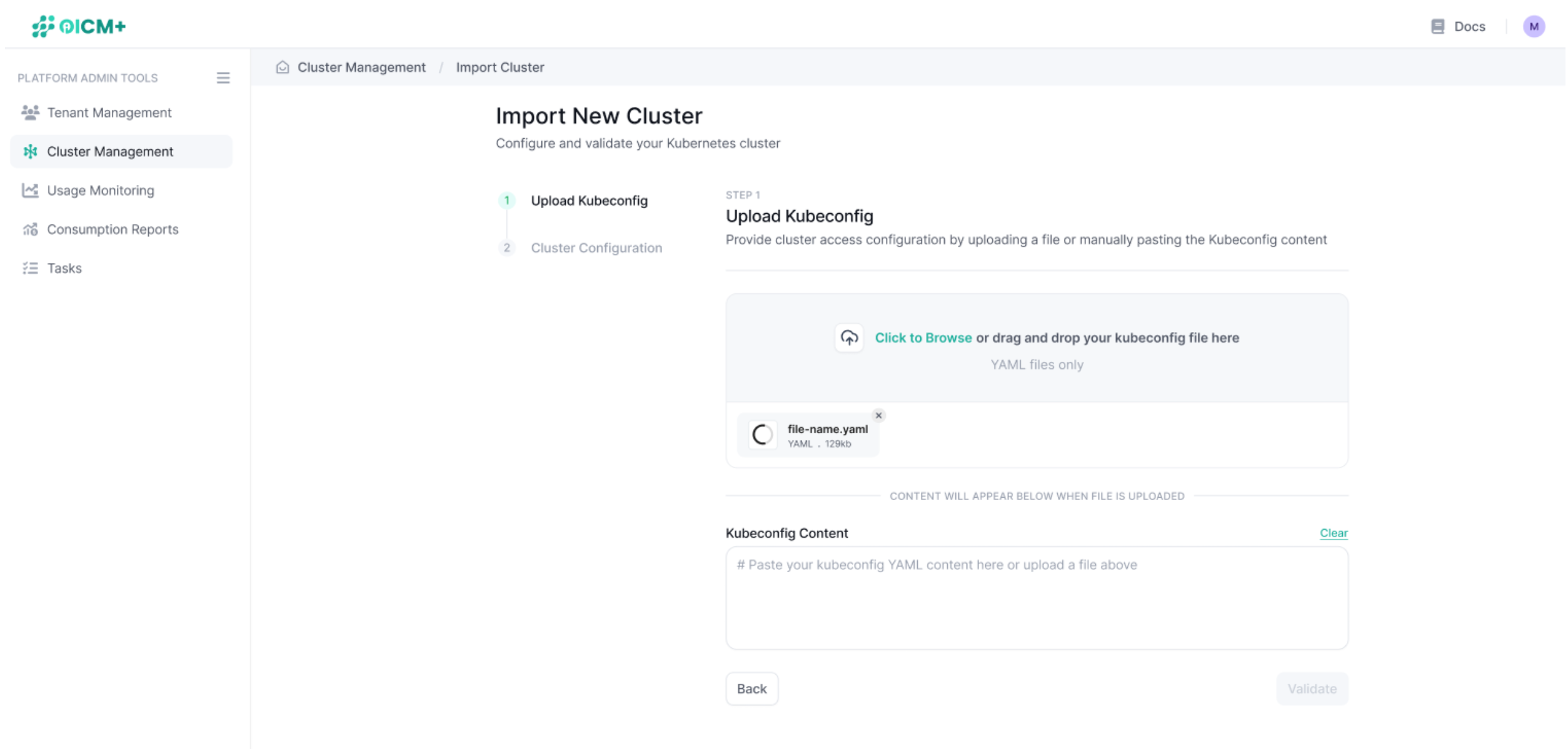Open Cluster Management from the breadcrumb
This screenshot has width=1568, height=749.
361,67
